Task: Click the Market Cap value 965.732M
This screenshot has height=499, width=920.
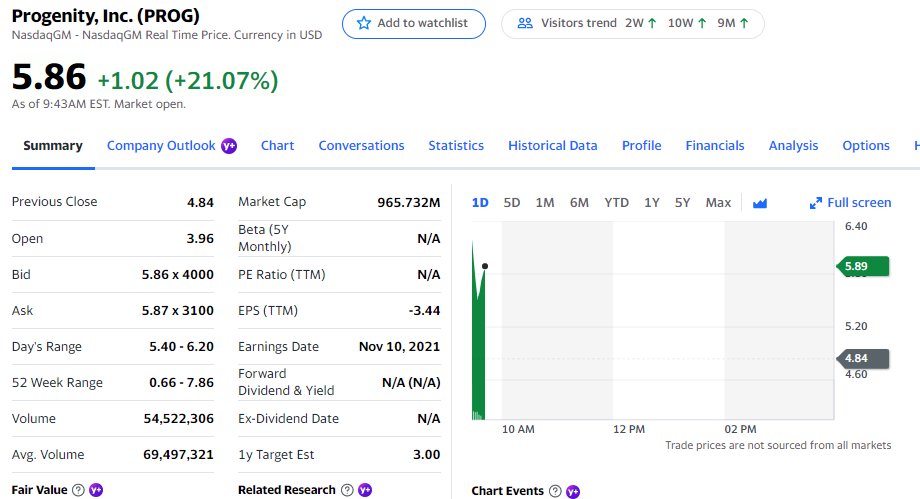Action: pos(409,203)
